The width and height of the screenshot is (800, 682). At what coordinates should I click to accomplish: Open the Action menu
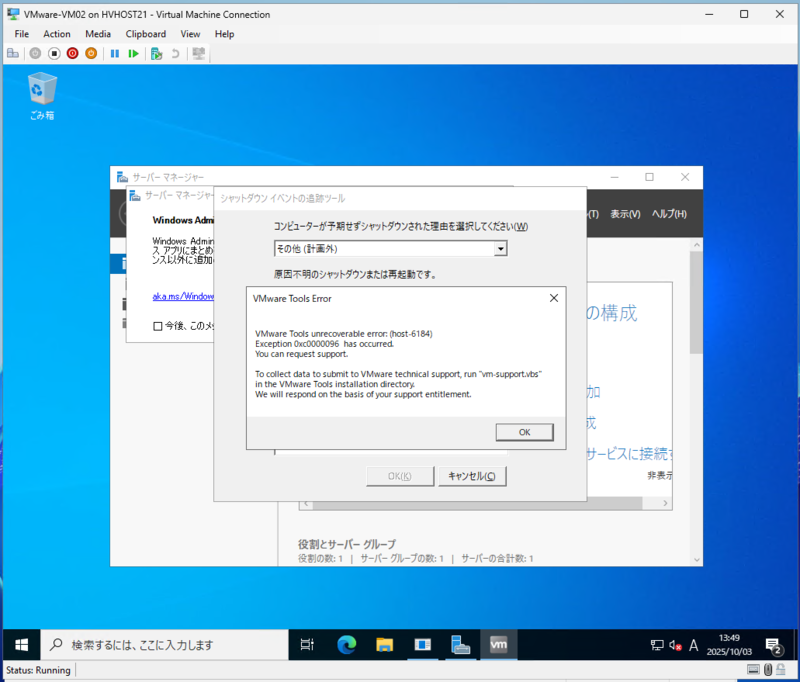[x=57, y=34]
